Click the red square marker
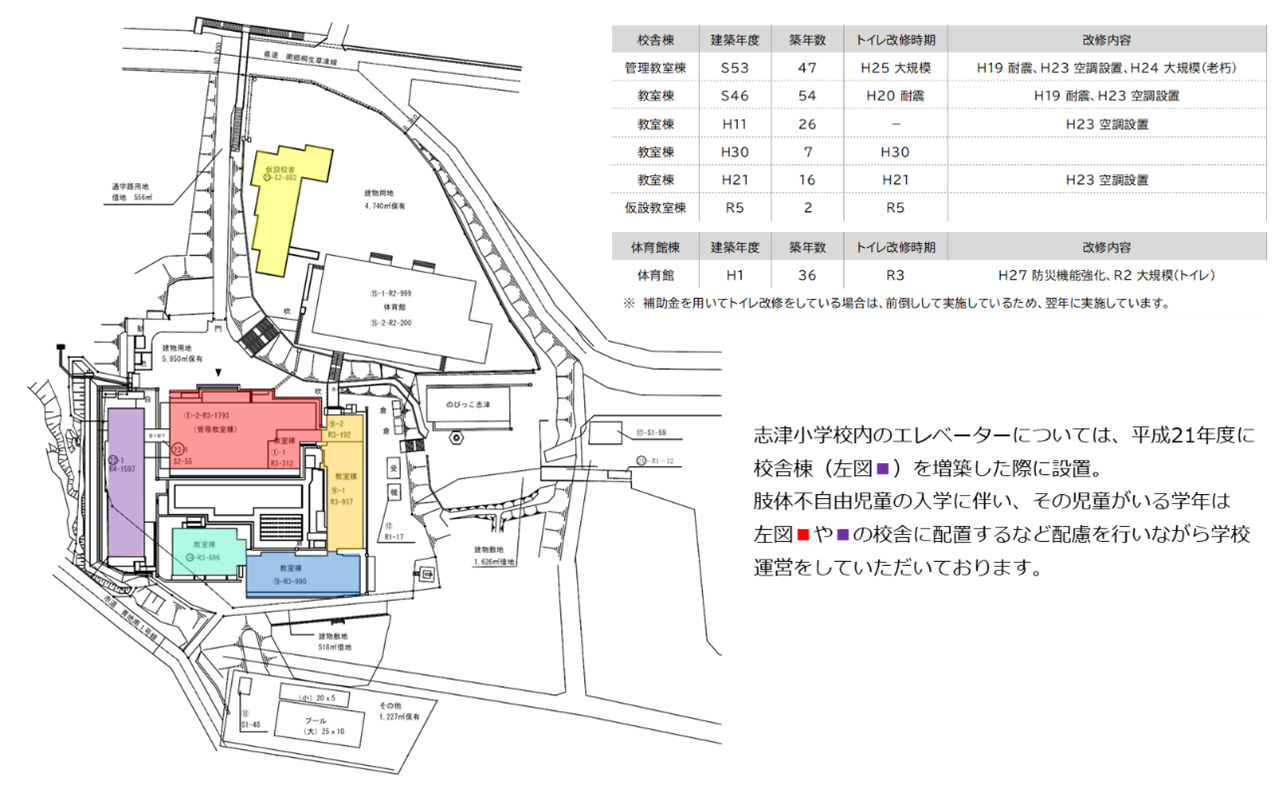The image size is (1275, 785). [803, 535]
